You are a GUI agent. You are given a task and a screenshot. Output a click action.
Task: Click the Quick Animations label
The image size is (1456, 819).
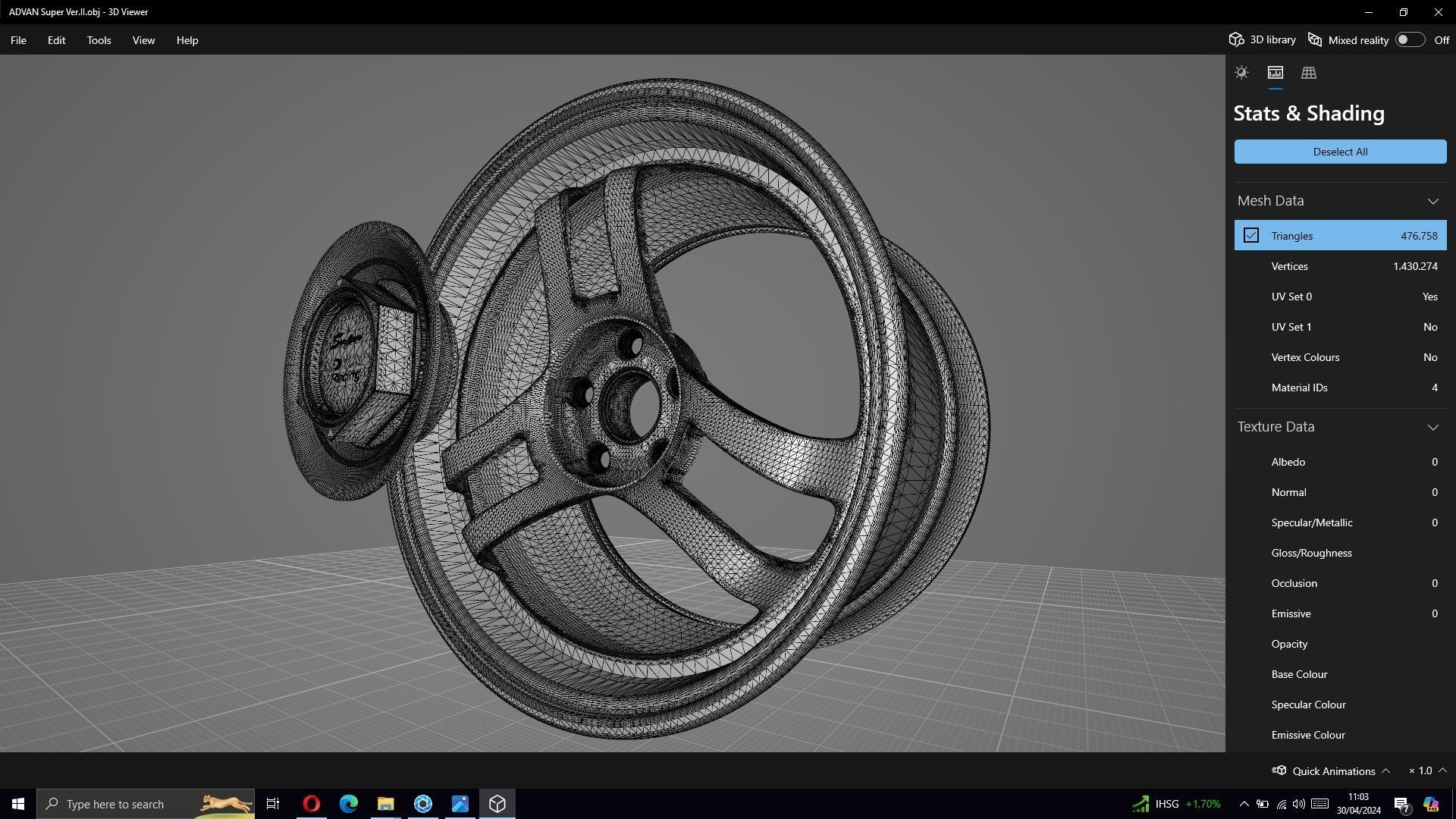(x=1333, y=771)
